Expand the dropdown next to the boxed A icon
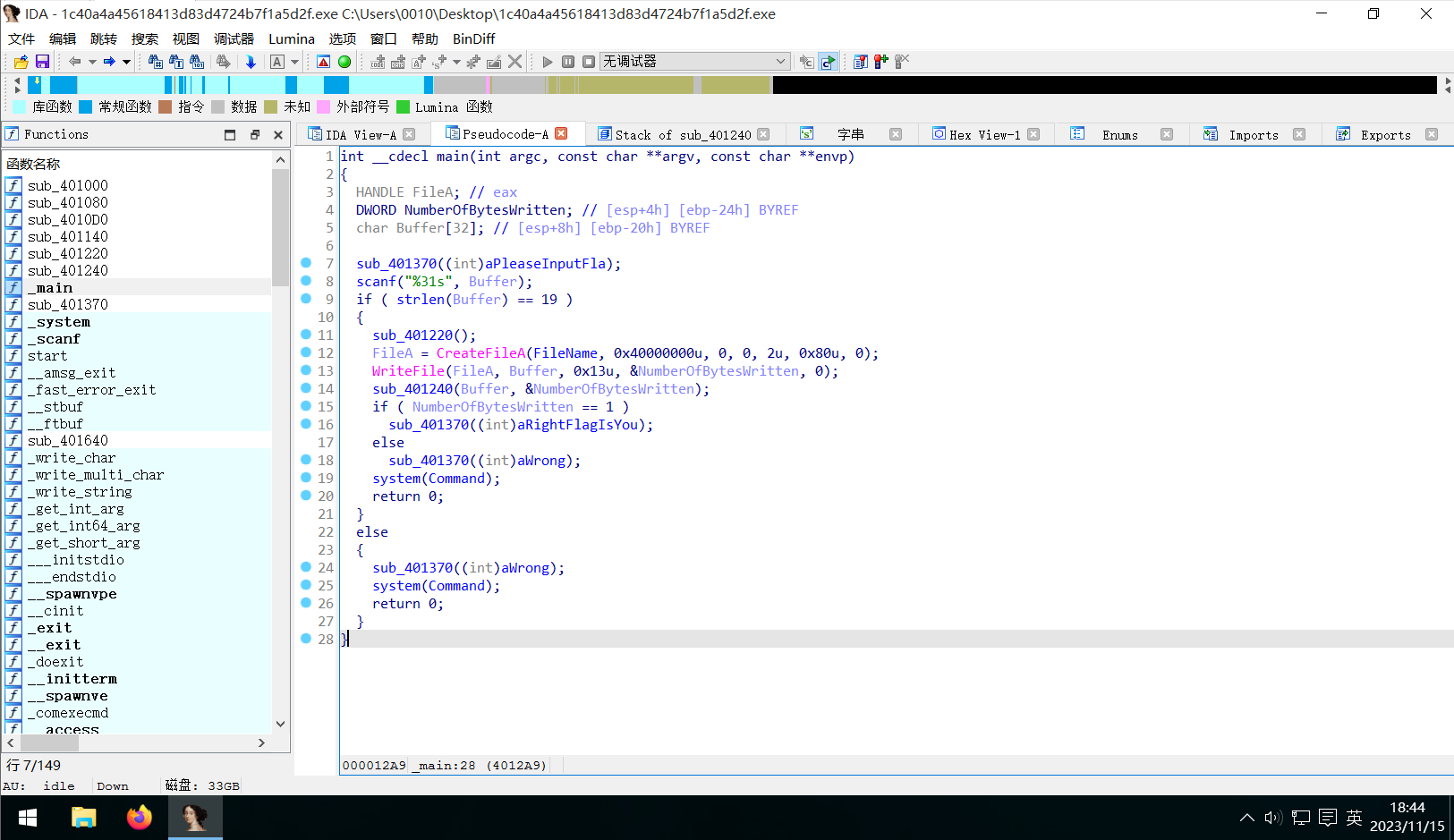Viewport: 1454px width, 840px height. [294, 62]
